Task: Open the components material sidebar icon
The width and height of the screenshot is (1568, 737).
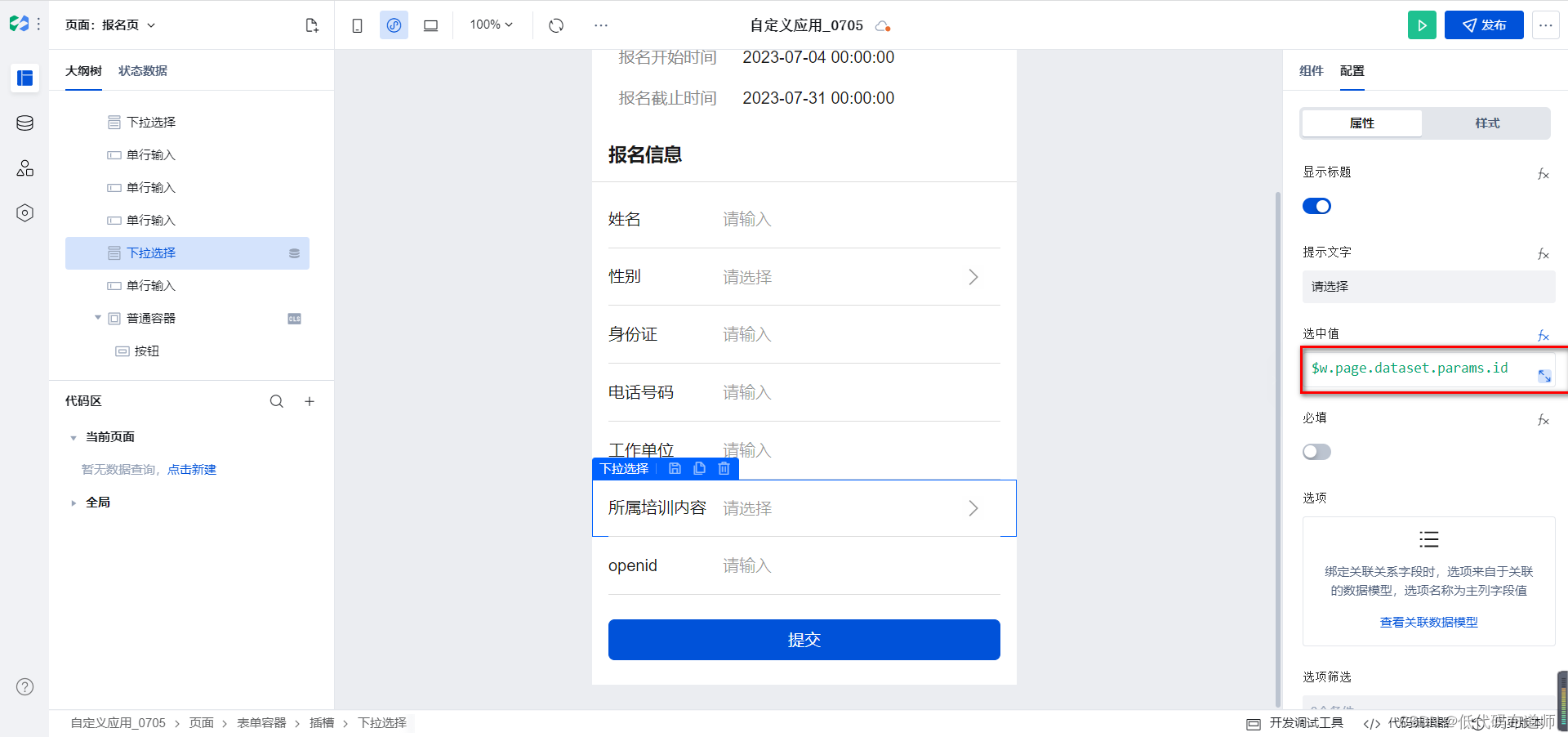Action: (24, 168)
